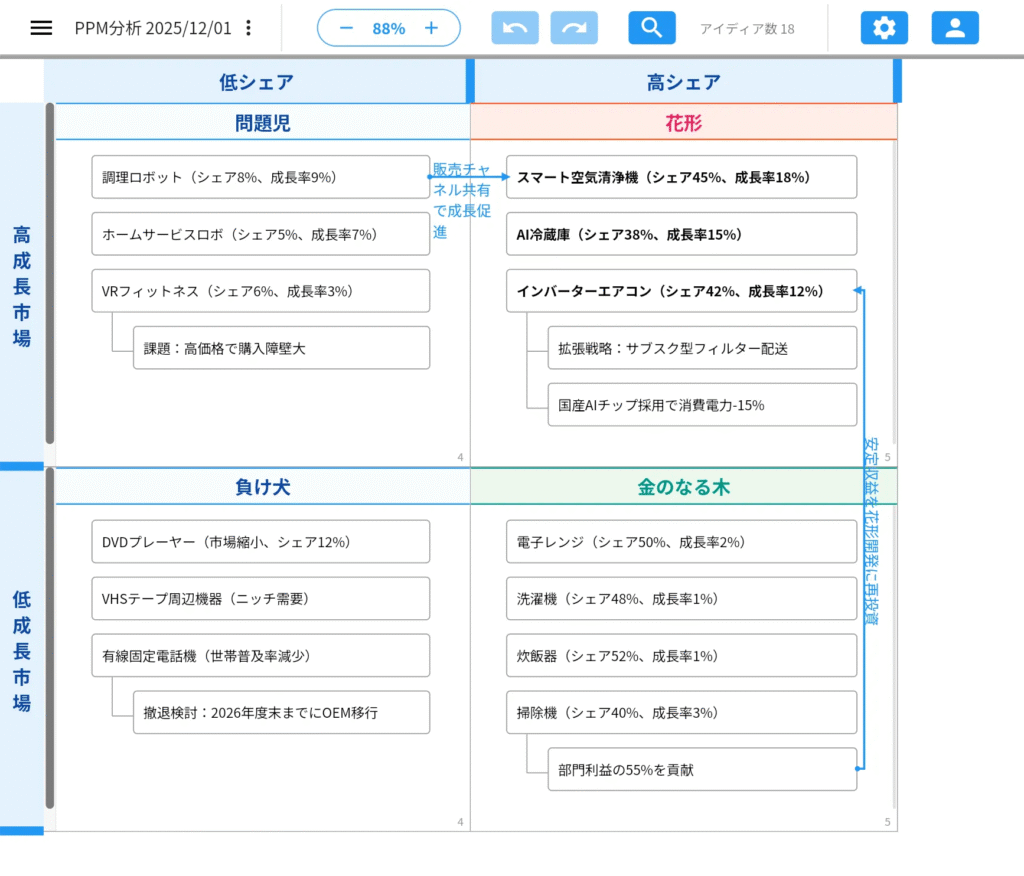Open the user account profile icon

[x=955, y=28]
